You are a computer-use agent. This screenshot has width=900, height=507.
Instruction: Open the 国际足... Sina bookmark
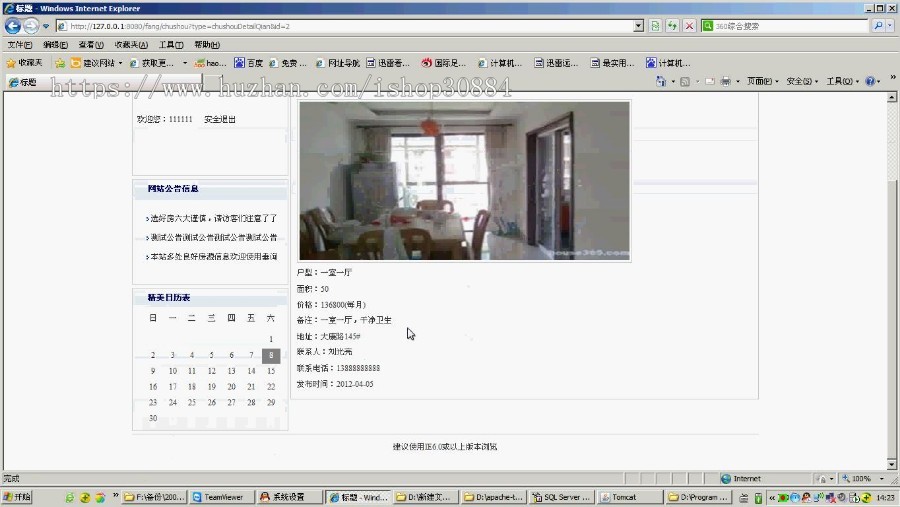tap(443, 63)
